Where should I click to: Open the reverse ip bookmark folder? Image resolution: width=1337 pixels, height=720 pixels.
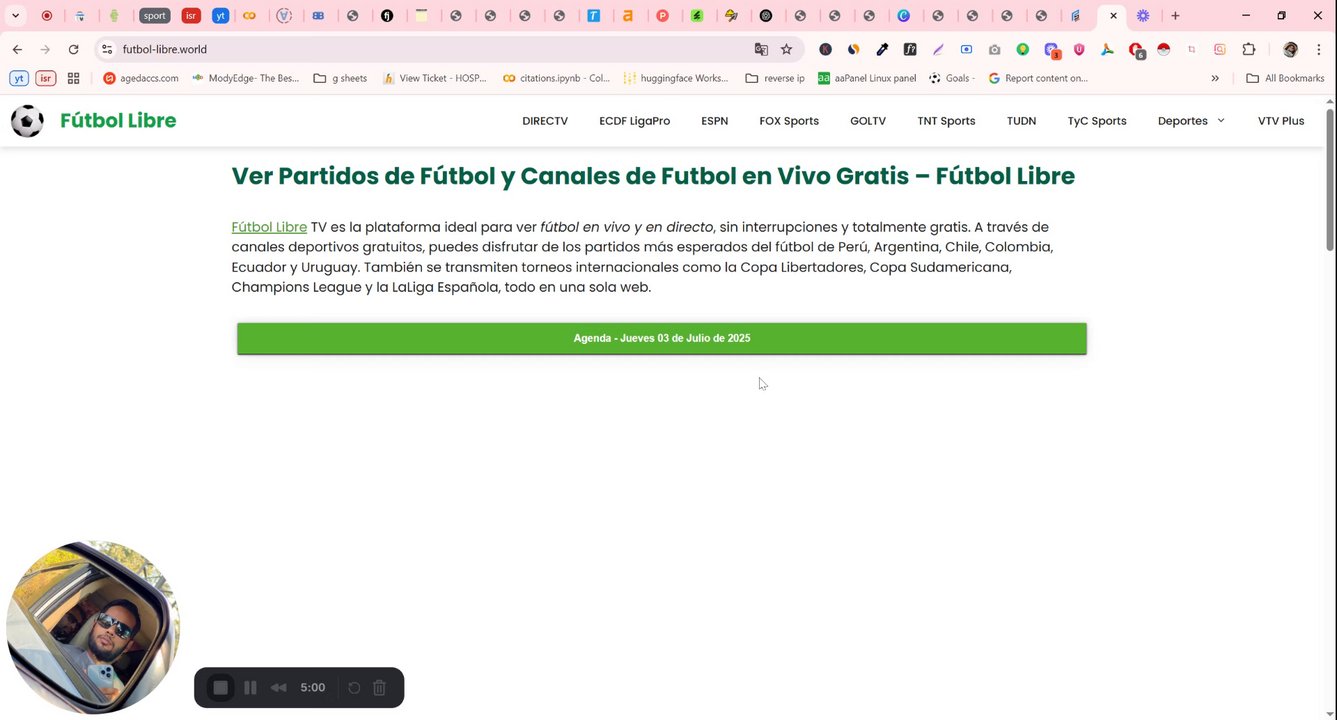tap(775, 78)
